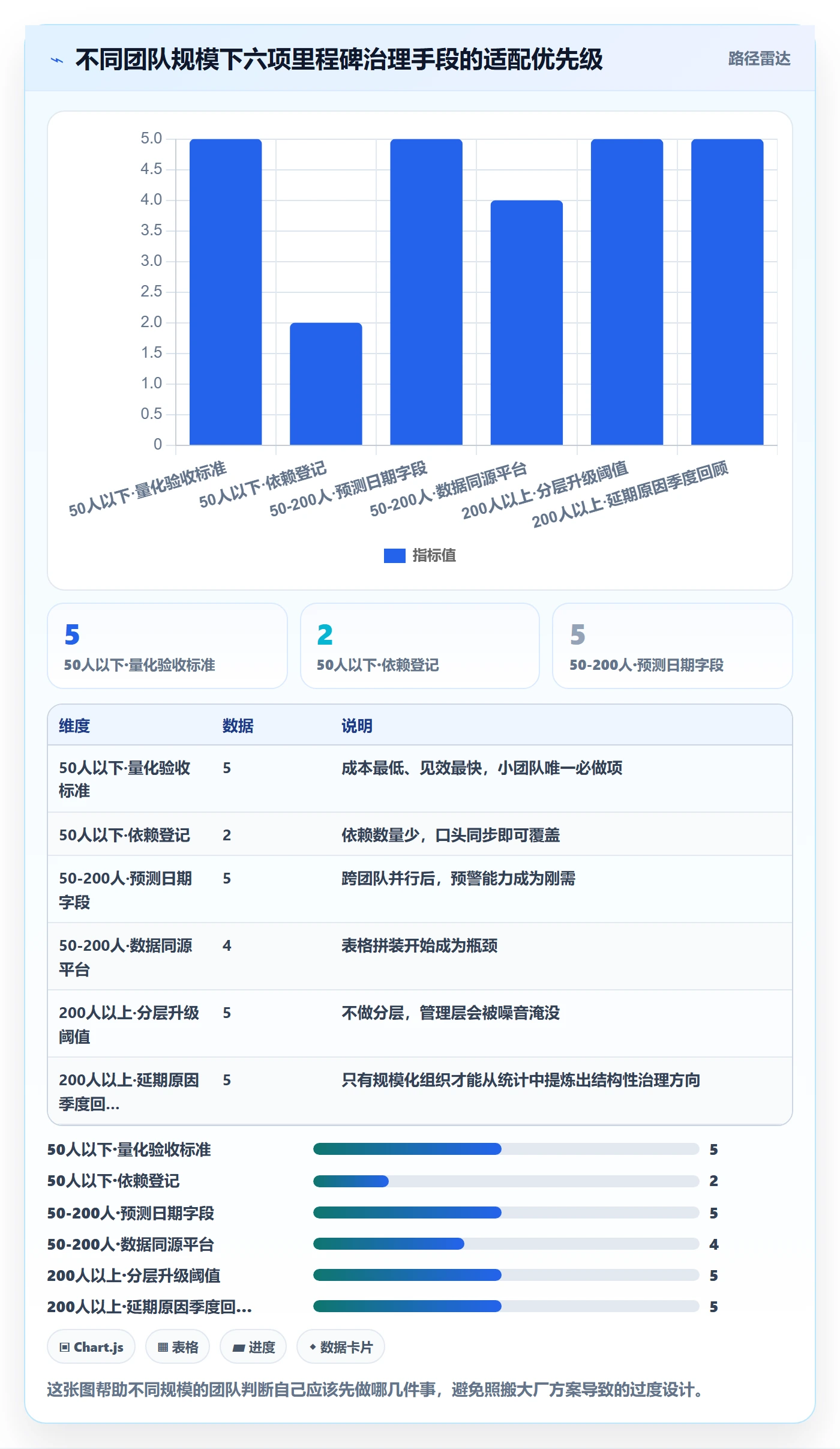The height and width of the screenshot is (1449, 840).
Task: Open the 50人以下·量化验收标准 data card
Action: click(167, 646)
